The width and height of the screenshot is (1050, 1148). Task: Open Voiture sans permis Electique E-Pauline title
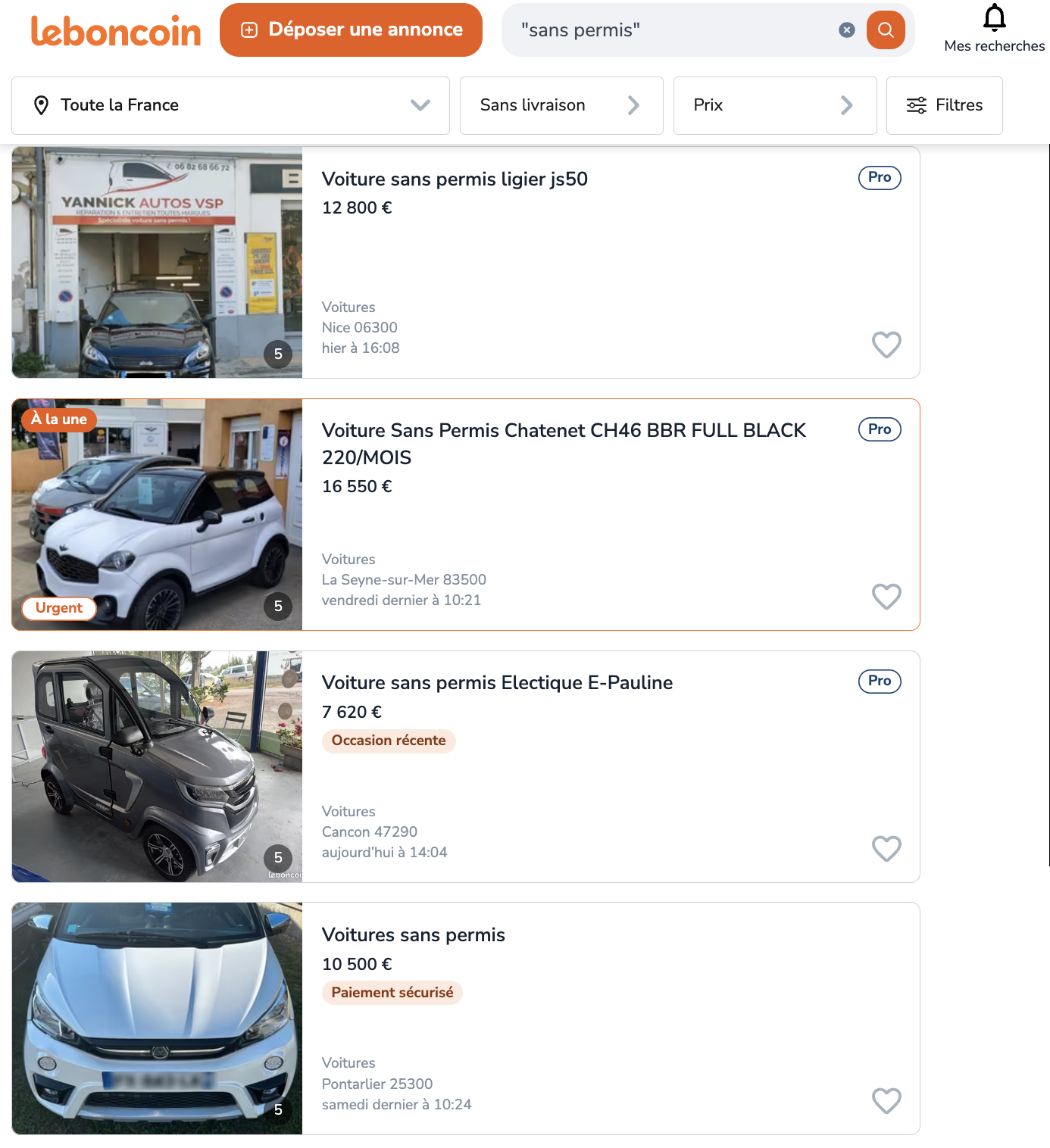click(497, 683)
